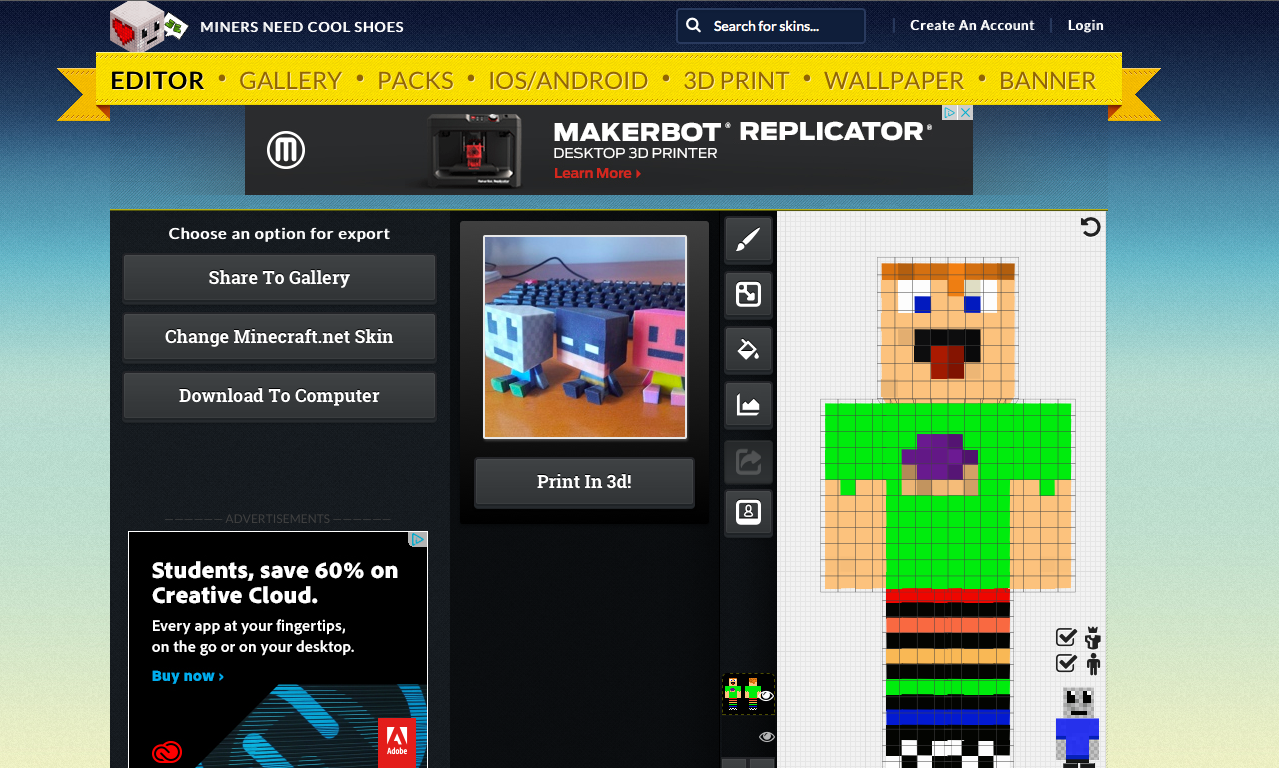1279x768 pixels.
Task: Click the Miners Need Cool Shoes logo
Action: pos(148,26)
